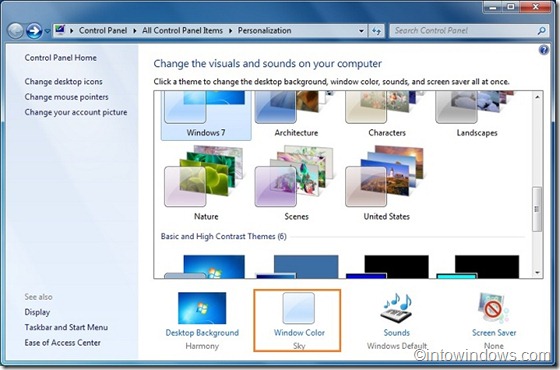Select Control Panel in the breadcrumb
The height and width of the screenshot is (370, 560).
103,30
